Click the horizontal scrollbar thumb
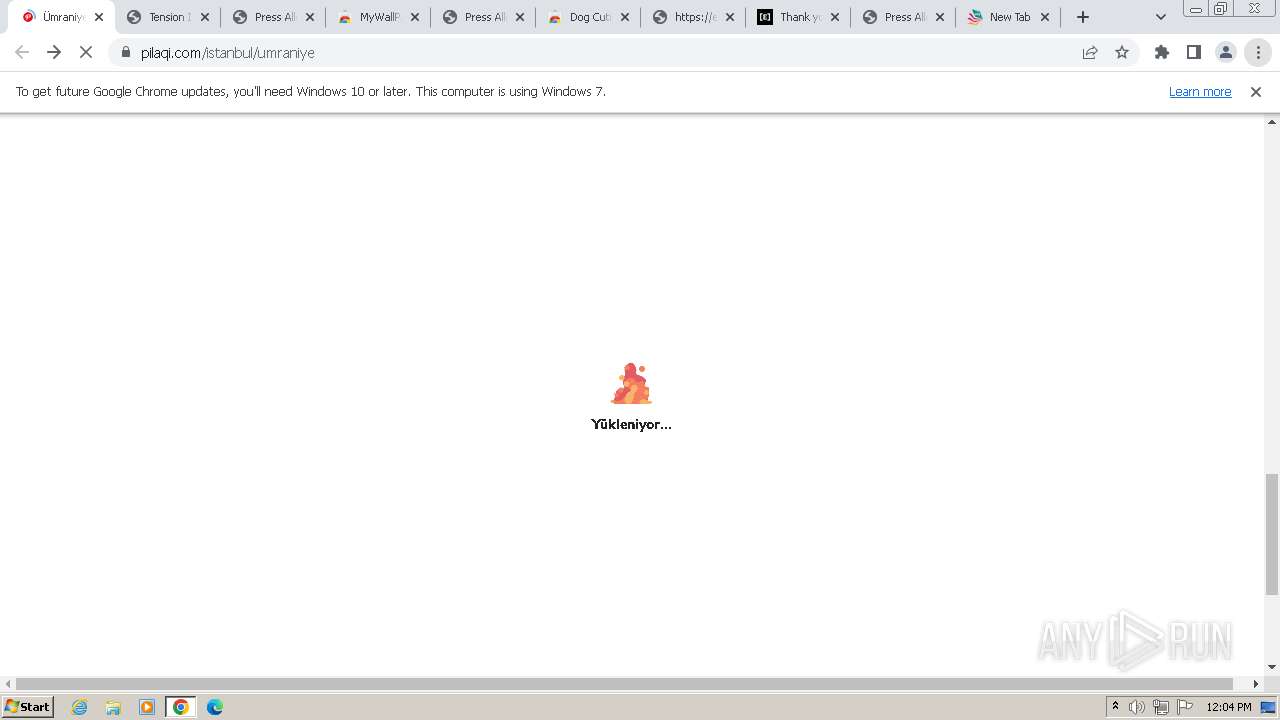The image size is (1280, 720). tap(624, 684)
